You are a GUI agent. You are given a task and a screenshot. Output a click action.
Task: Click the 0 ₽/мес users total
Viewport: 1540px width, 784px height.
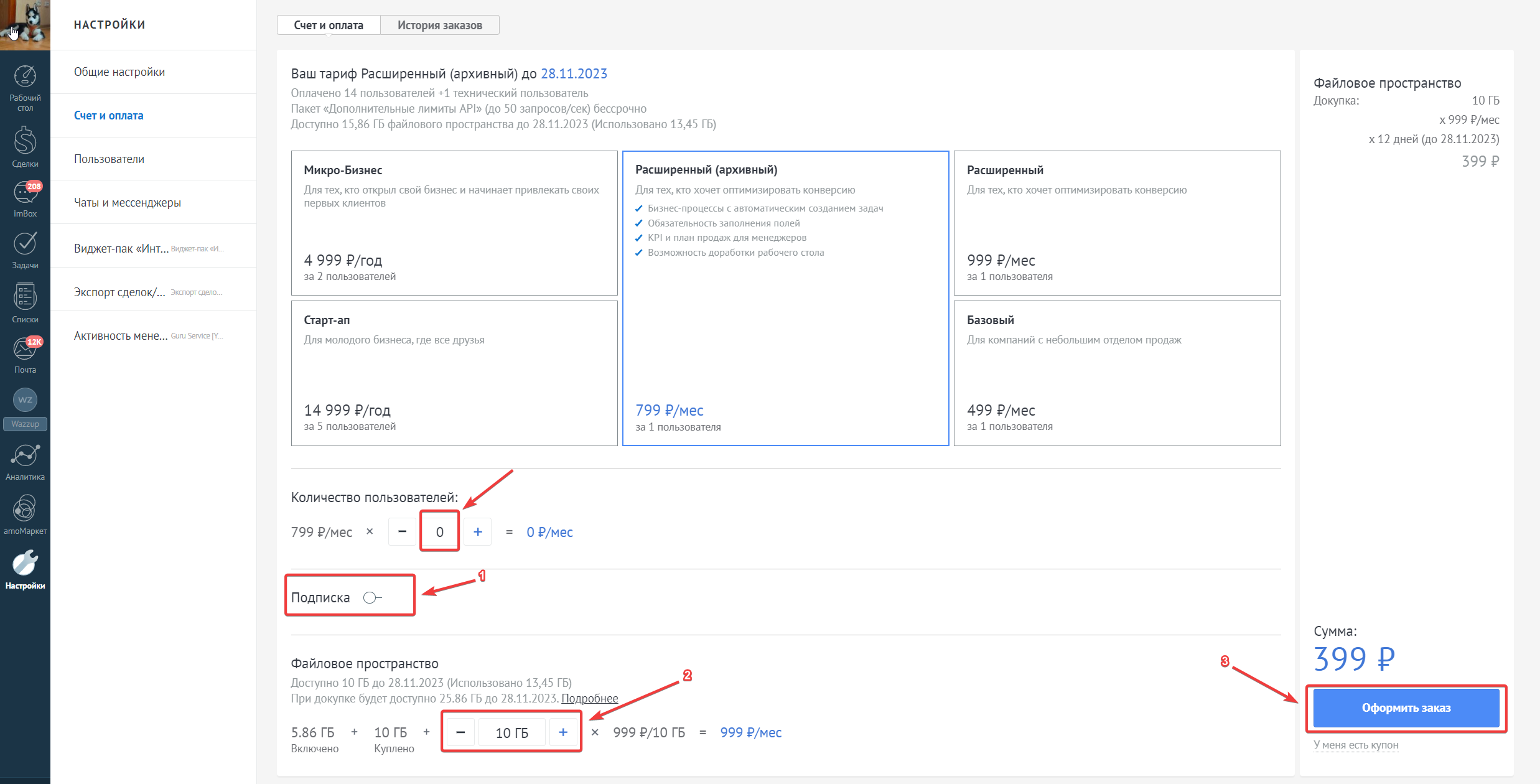pos(549,533)
